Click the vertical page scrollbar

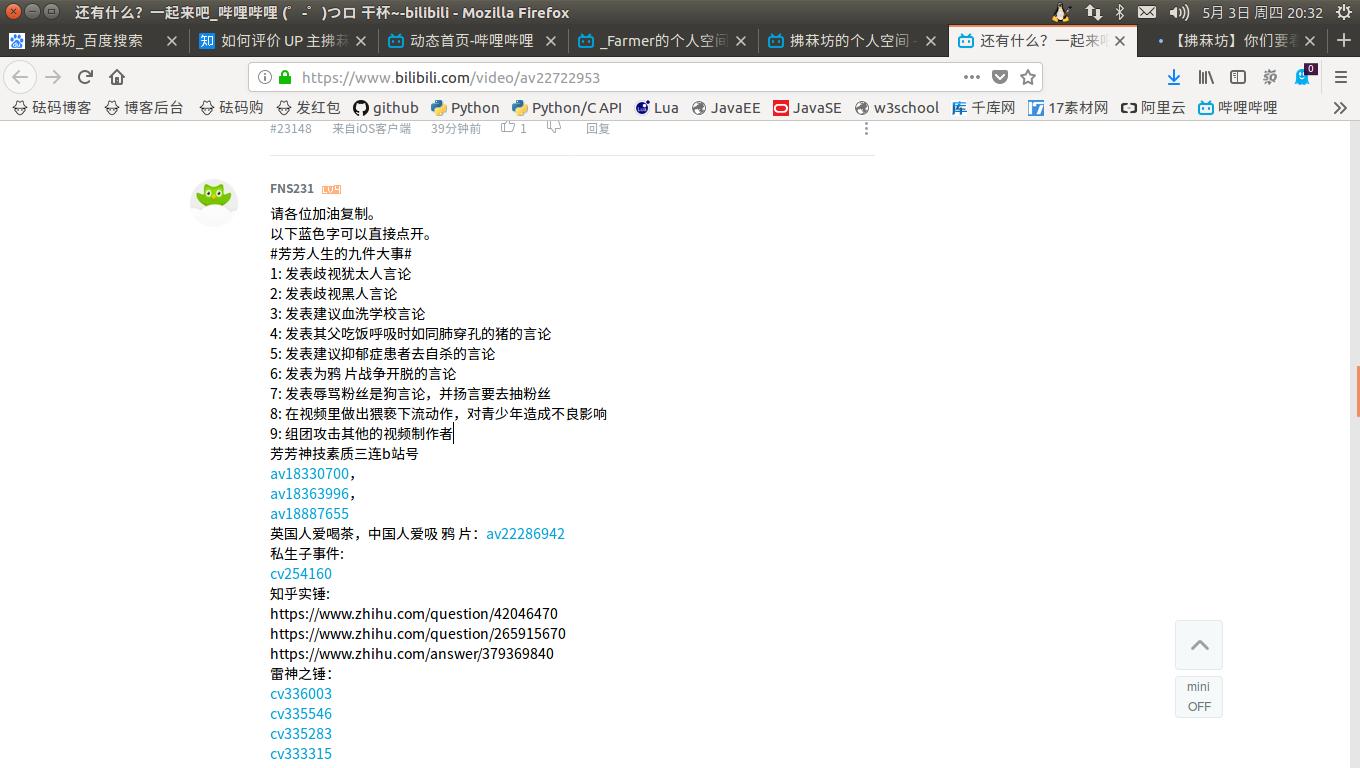coord(1355,390)
